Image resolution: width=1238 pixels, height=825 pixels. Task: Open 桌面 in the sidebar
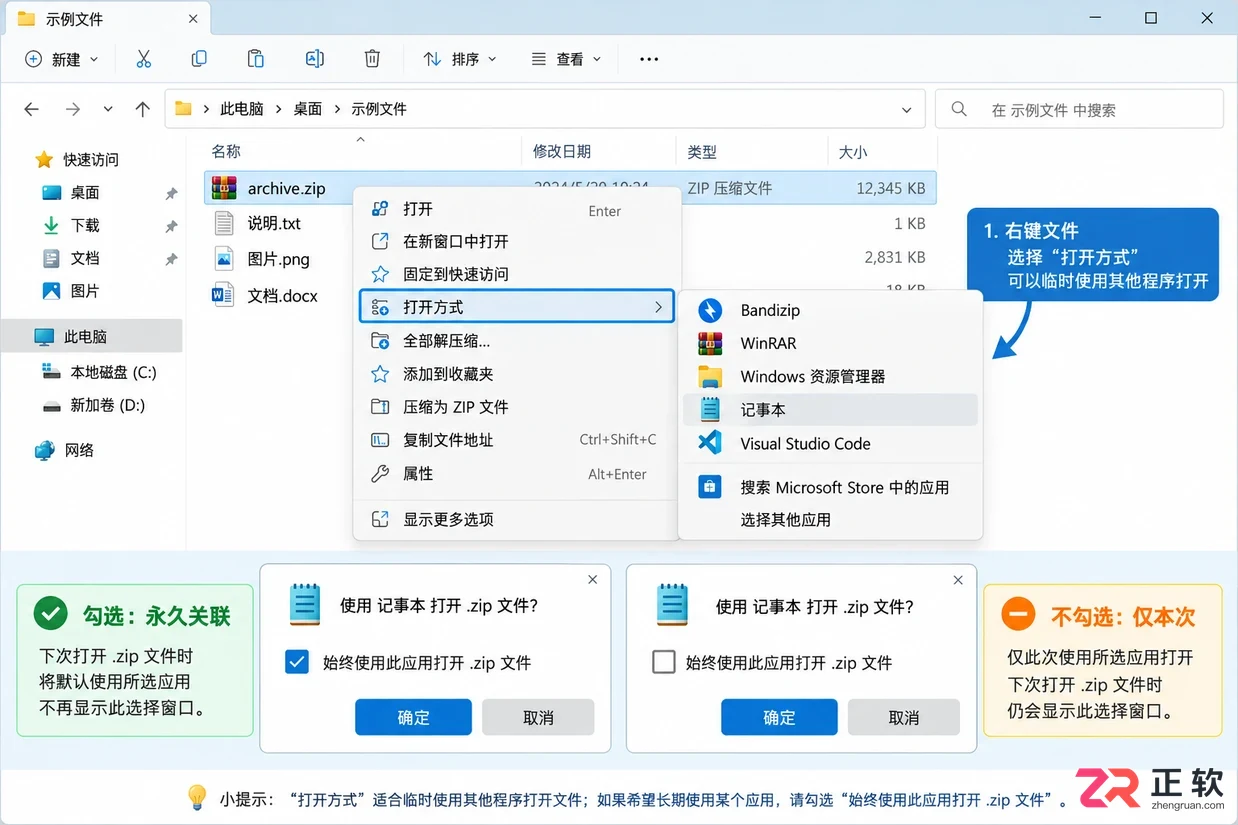click(85, 192)
